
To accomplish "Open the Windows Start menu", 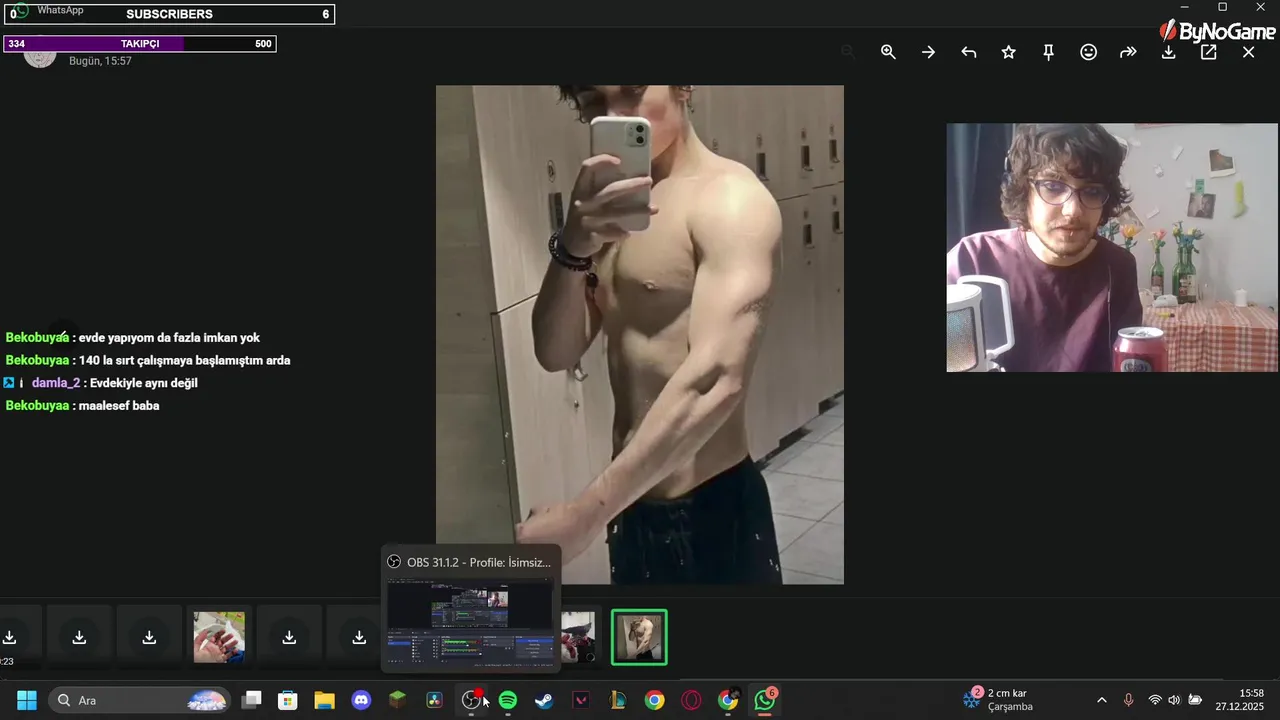I will pos(27,700).
